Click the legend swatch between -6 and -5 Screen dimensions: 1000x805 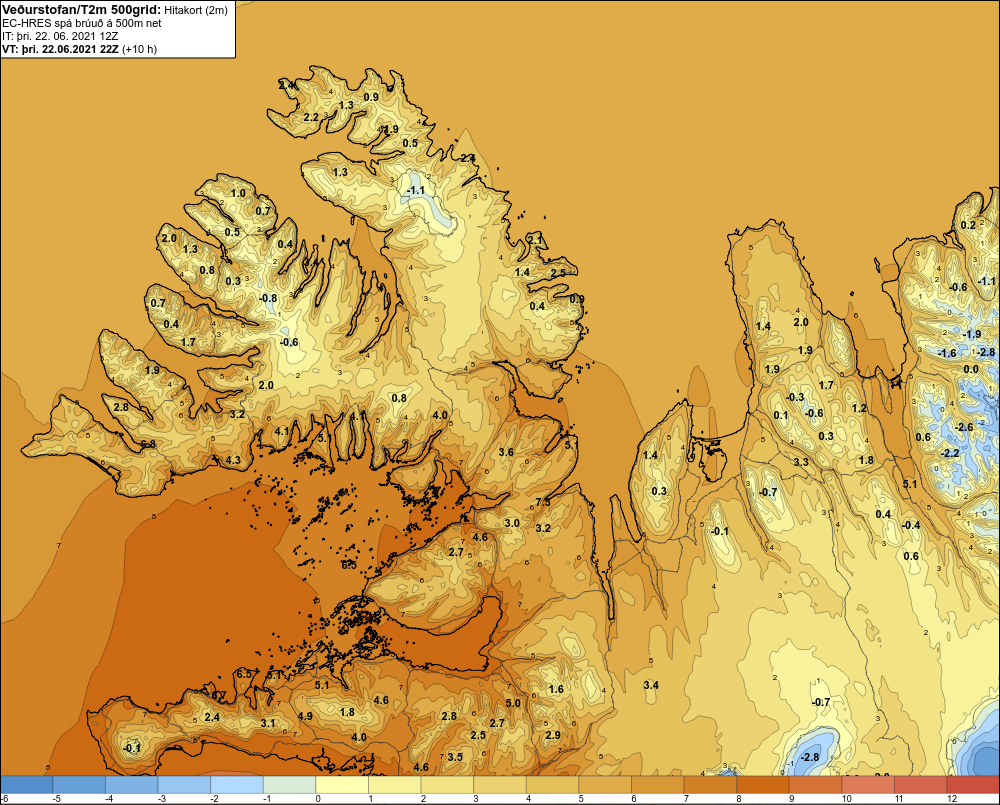click(x=26, y=784)
